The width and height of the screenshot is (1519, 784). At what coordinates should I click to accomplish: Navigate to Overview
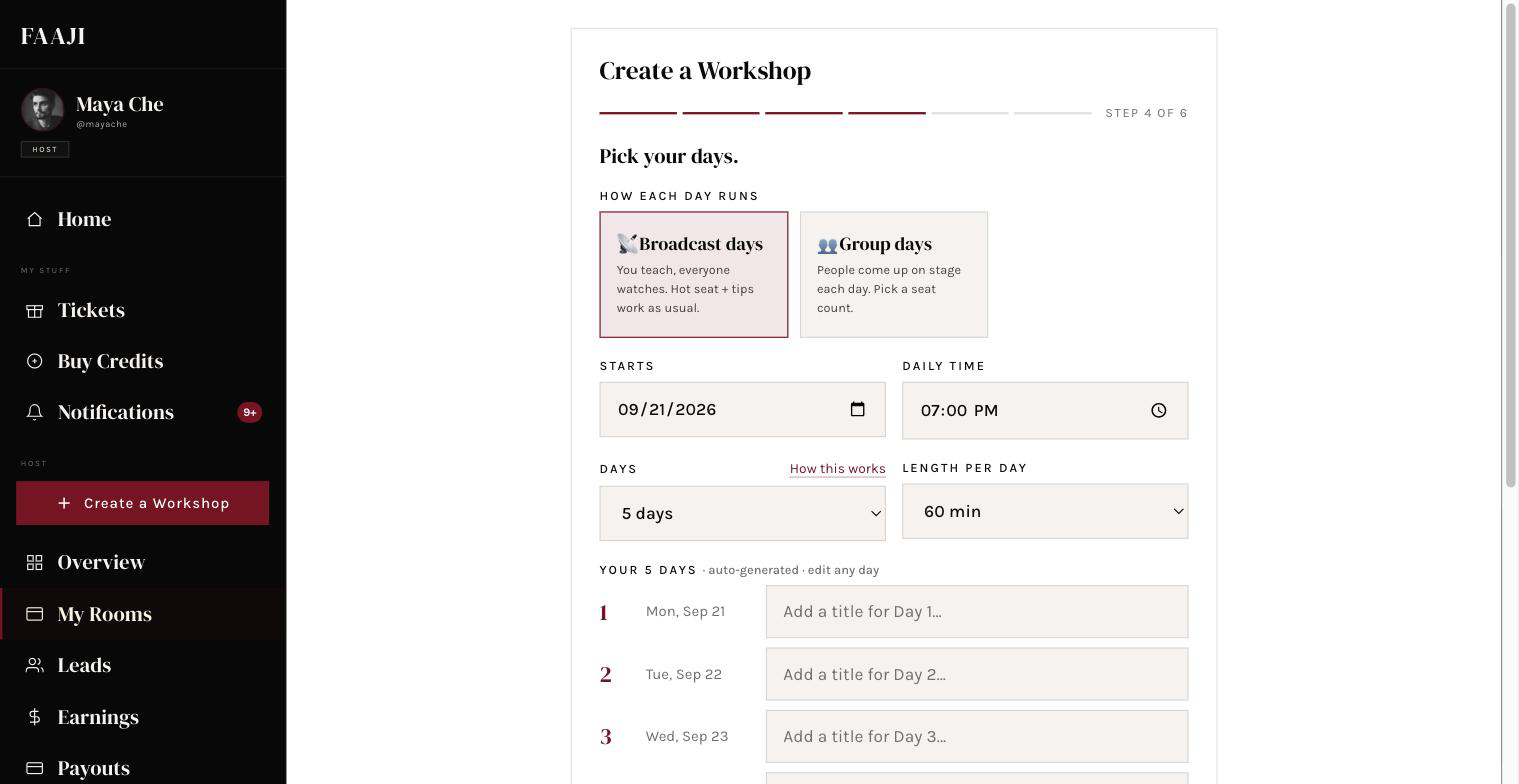143,562
